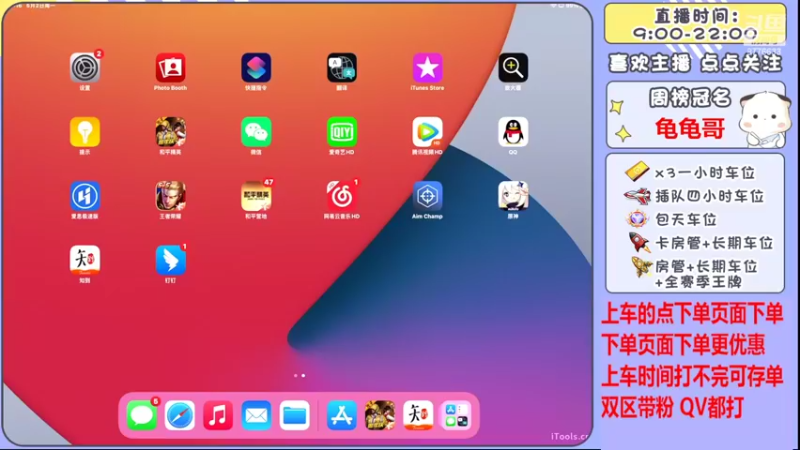Launch Safari from the dock
This screenshot has width=800, height=450.
click(x=180, y=415)
